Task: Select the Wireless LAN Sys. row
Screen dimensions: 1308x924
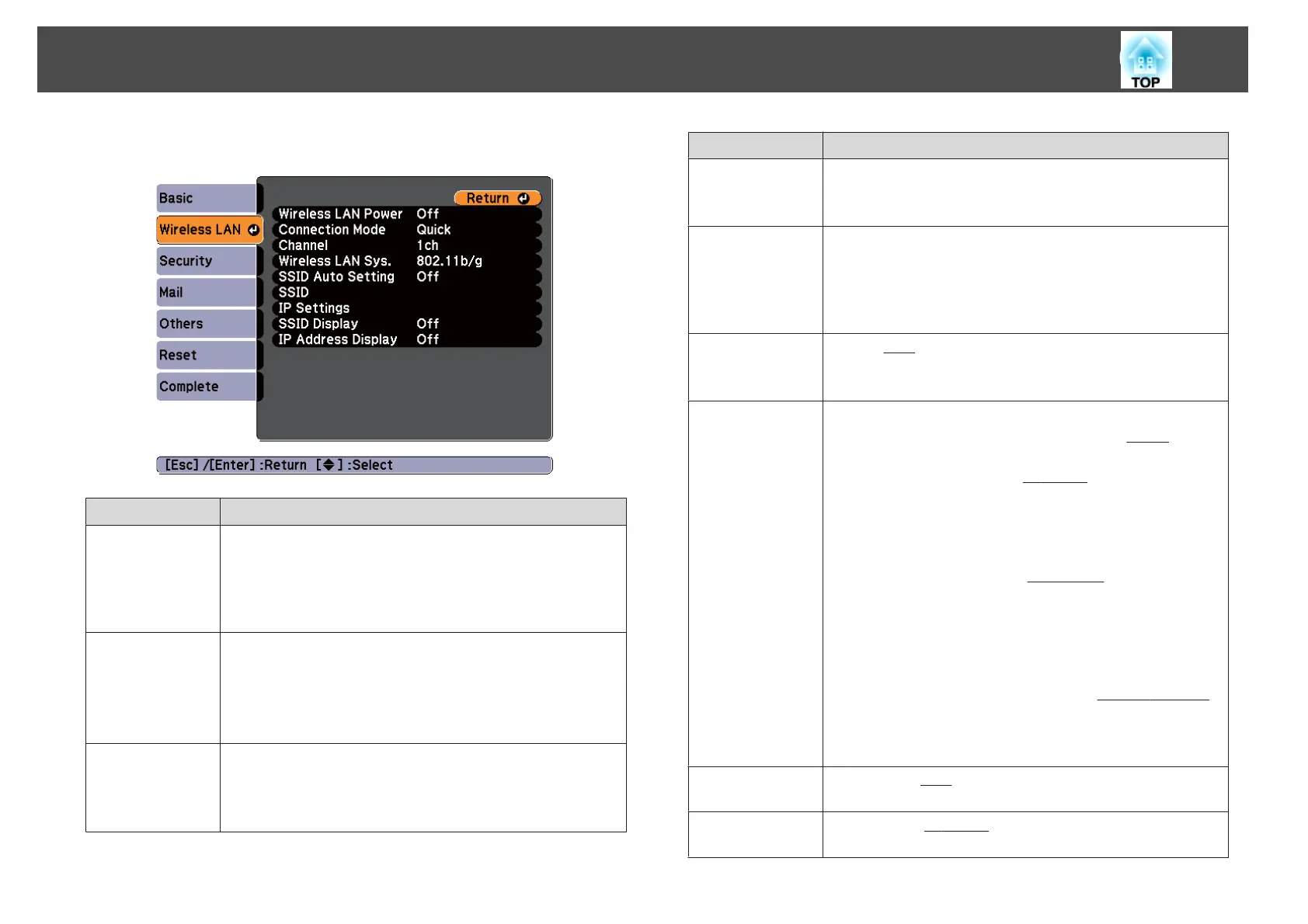Action: [407, 261]
